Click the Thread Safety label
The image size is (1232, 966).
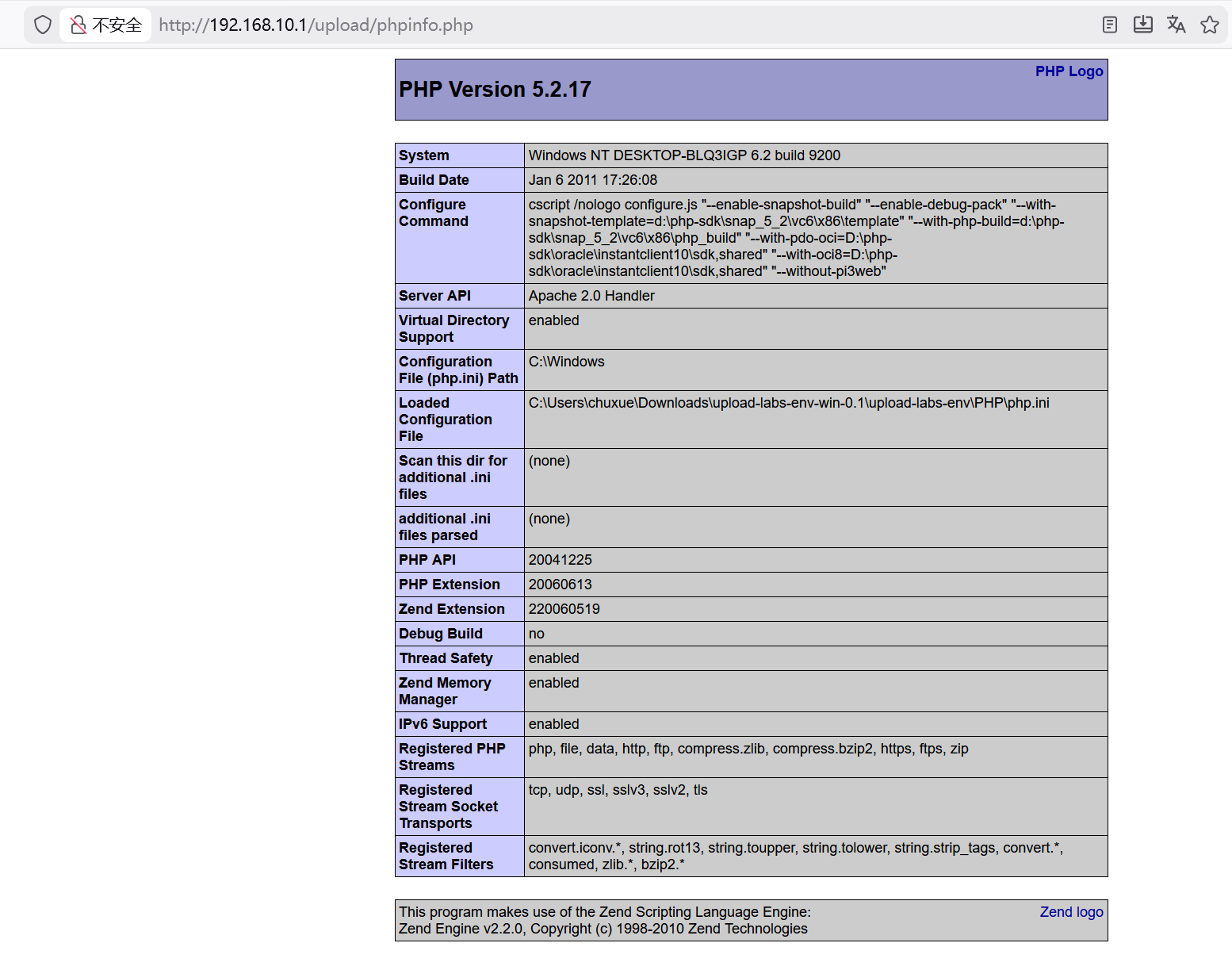tap(446, 658)
